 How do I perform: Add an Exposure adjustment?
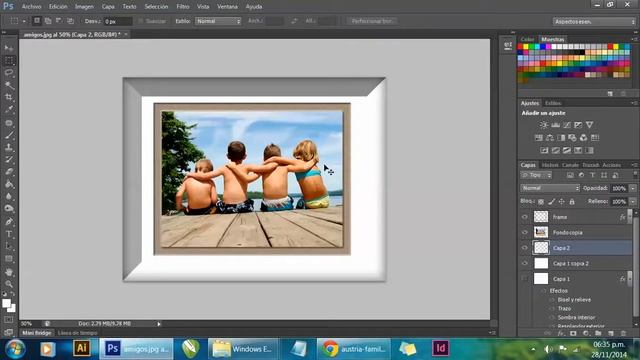click(578, 125)
